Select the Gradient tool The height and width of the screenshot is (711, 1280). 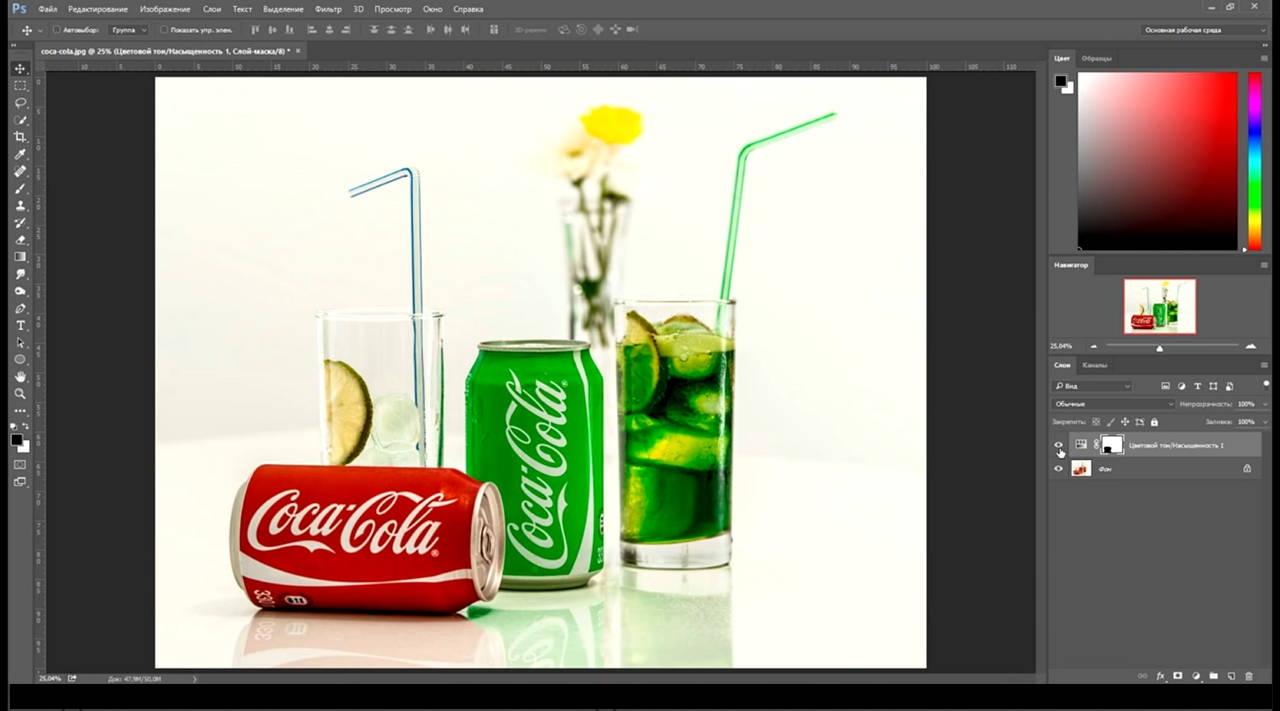click(x=20, y=256)
